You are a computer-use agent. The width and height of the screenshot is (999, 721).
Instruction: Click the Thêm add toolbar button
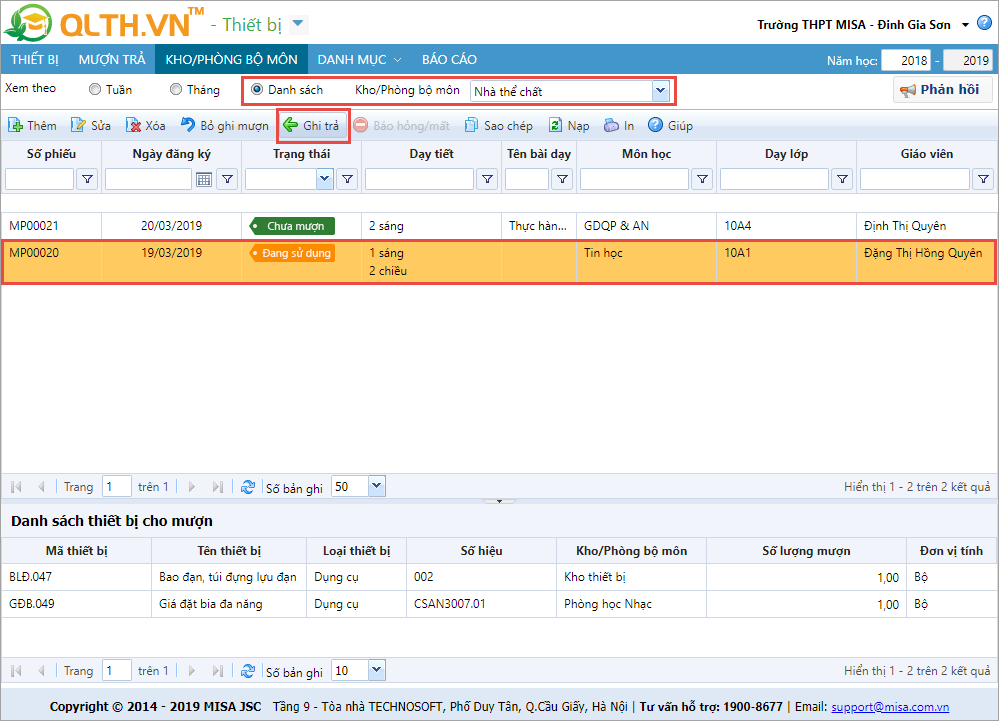32,125
